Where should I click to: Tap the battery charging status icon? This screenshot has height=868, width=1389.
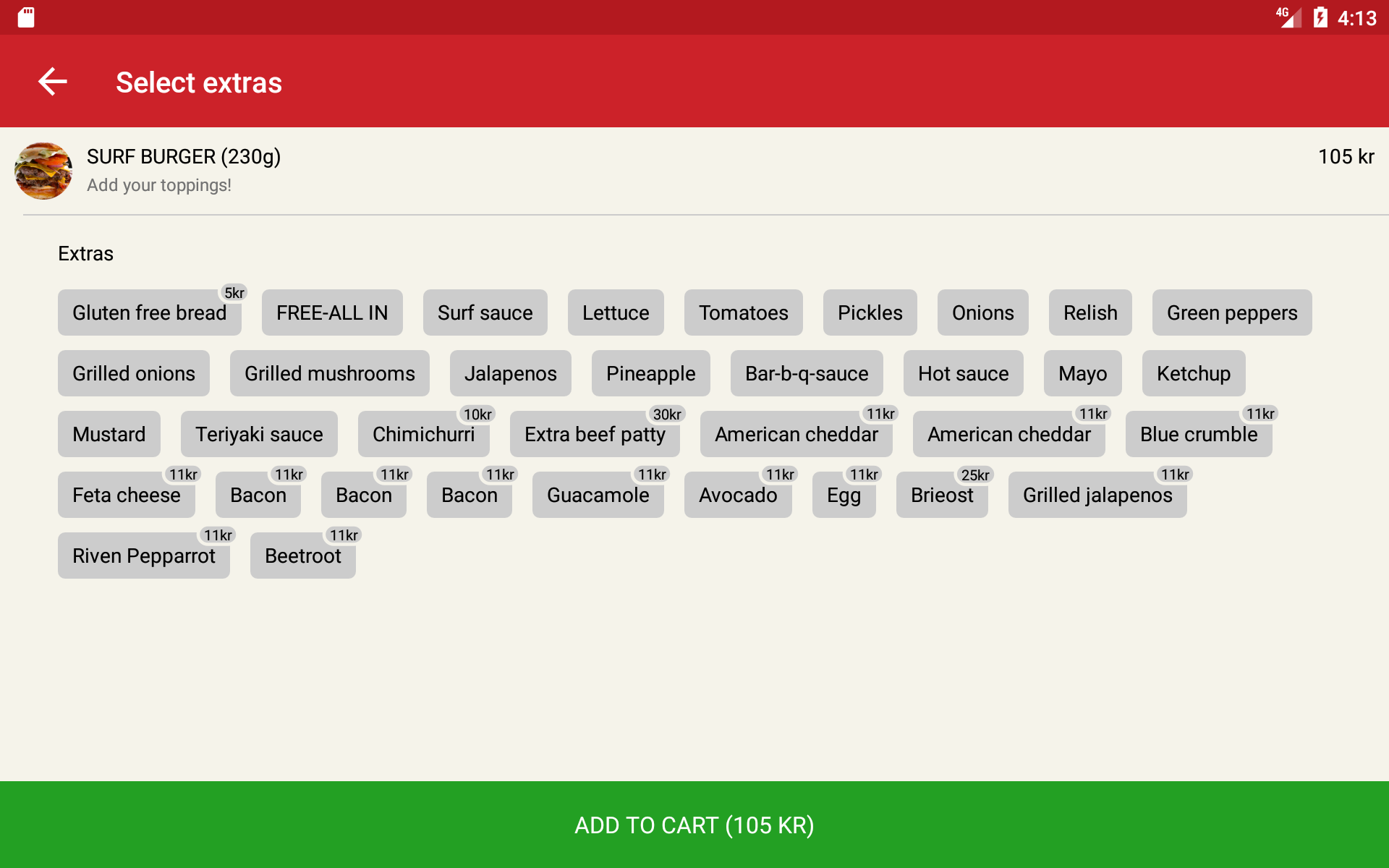(1320, 17)
